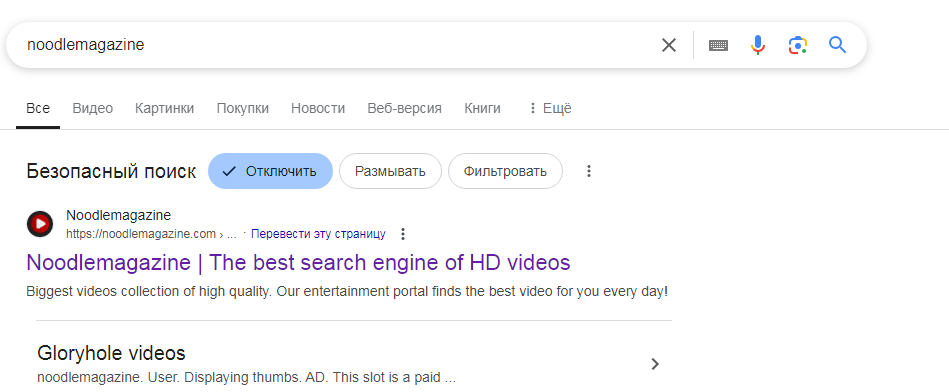
Task: Select Отключить safe search option
Action: (270, 171)
